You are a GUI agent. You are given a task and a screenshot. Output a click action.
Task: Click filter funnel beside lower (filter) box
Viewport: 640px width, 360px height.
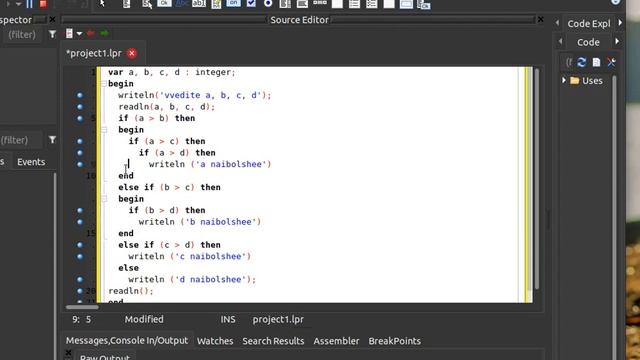(x=52, y=140)
